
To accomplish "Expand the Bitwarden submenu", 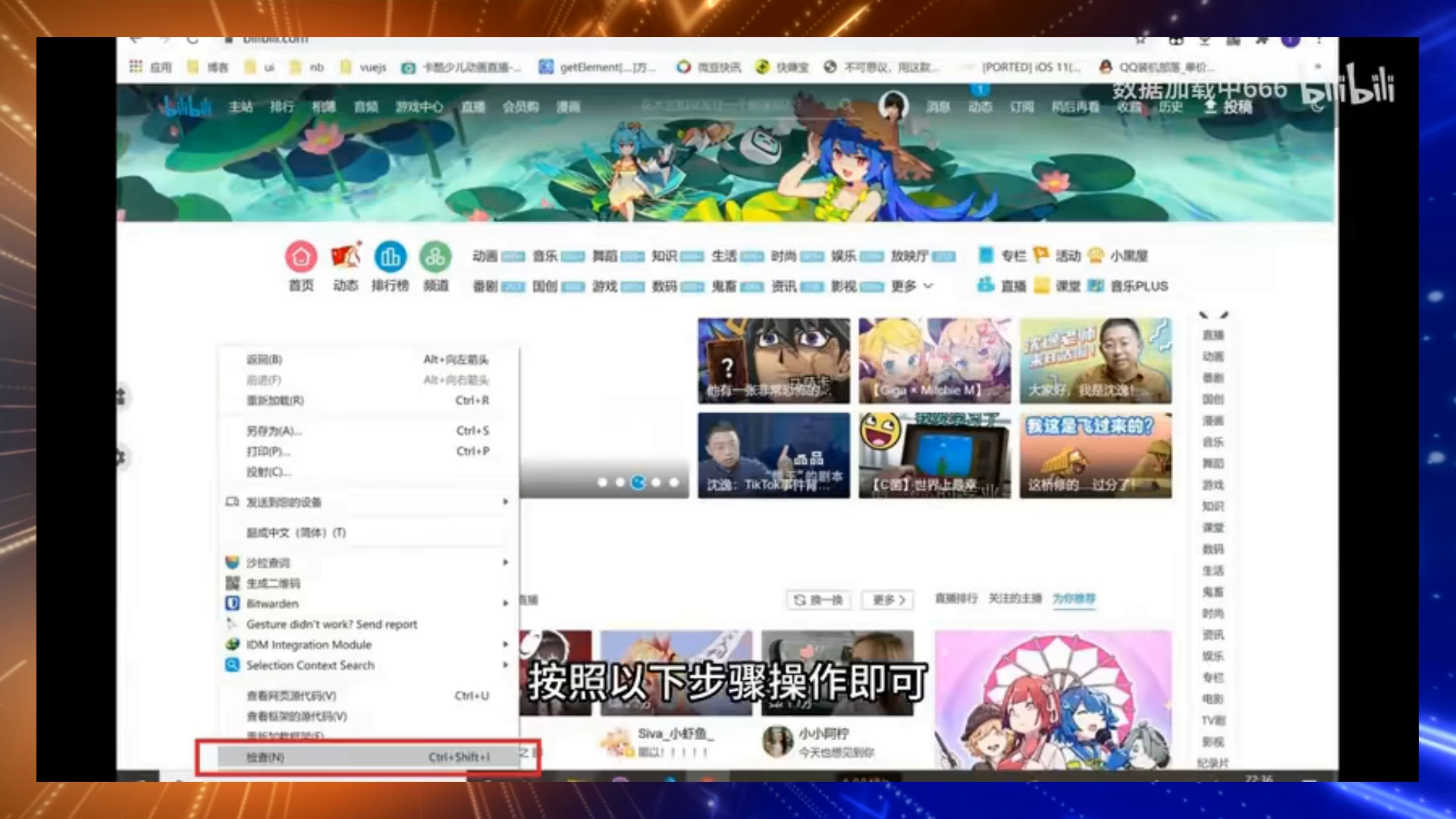I will click(369, 604).
